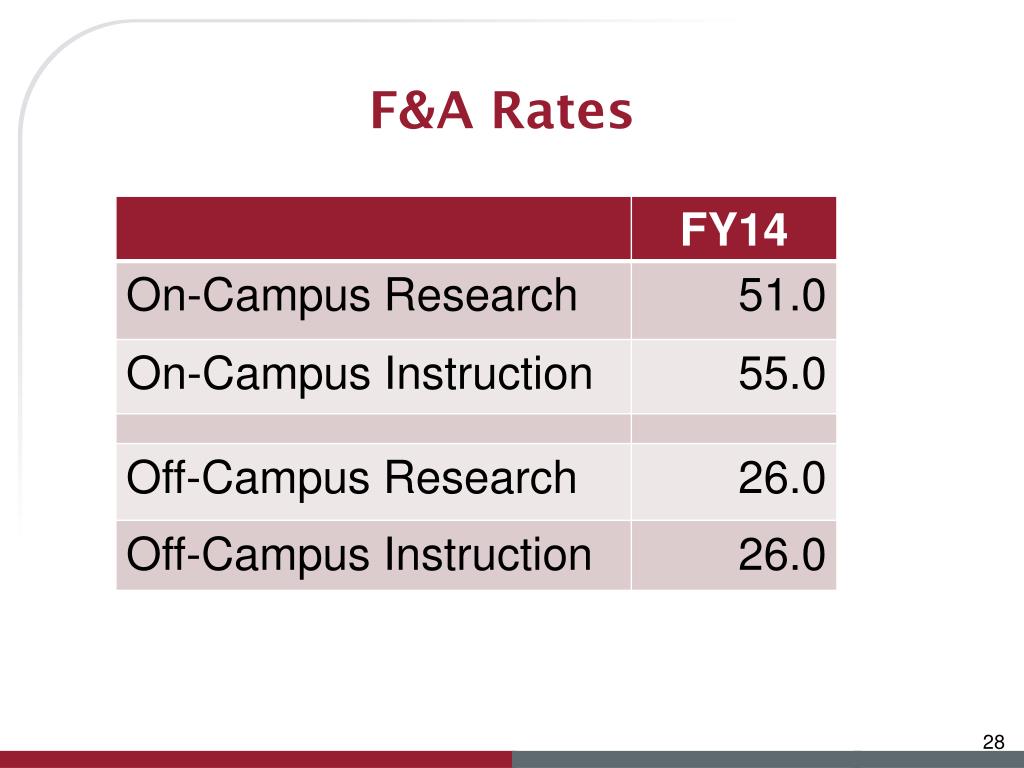Screen dimensions: 1024x768
Task: Click the word Instruction in Off-Campus row
Action: 488,554
